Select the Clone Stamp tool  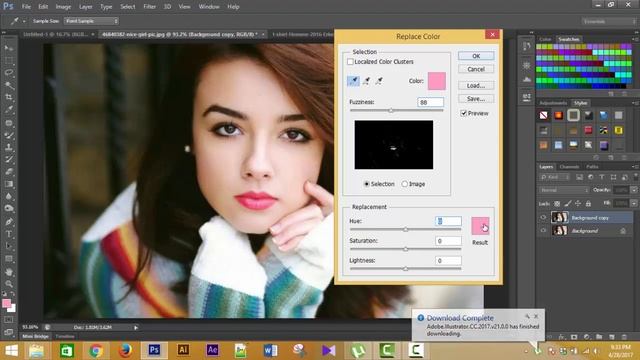(9, 147)
